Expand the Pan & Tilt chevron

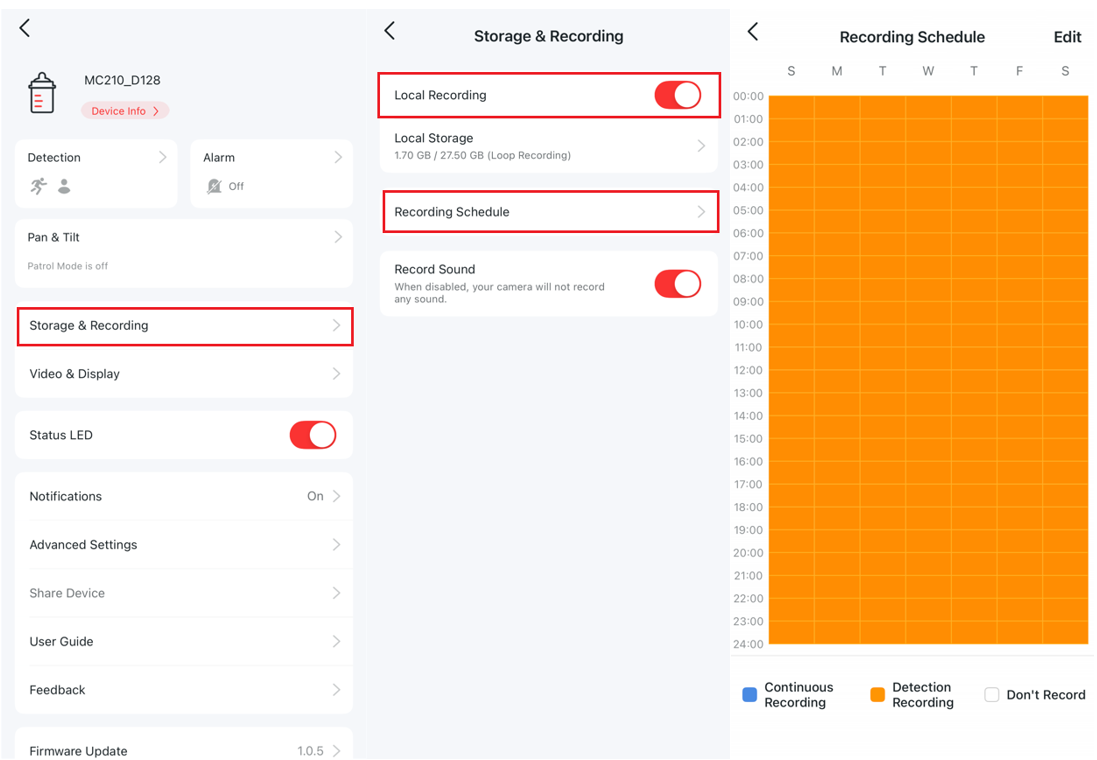point(339,237)
